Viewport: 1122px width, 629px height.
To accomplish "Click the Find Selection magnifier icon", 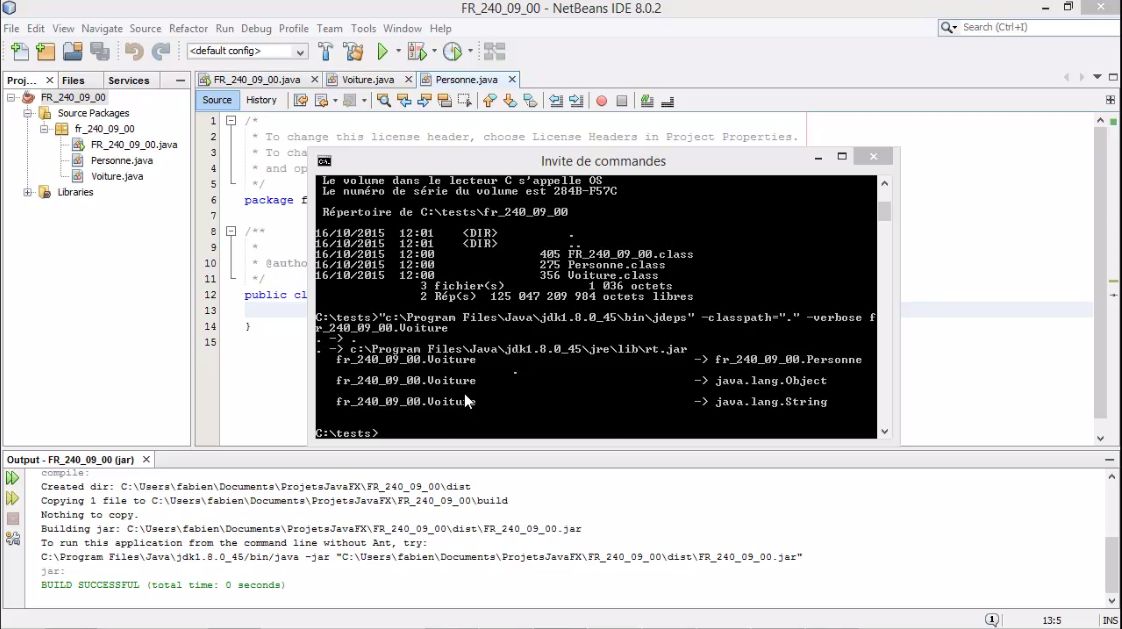I will click(x=384, y=101).
